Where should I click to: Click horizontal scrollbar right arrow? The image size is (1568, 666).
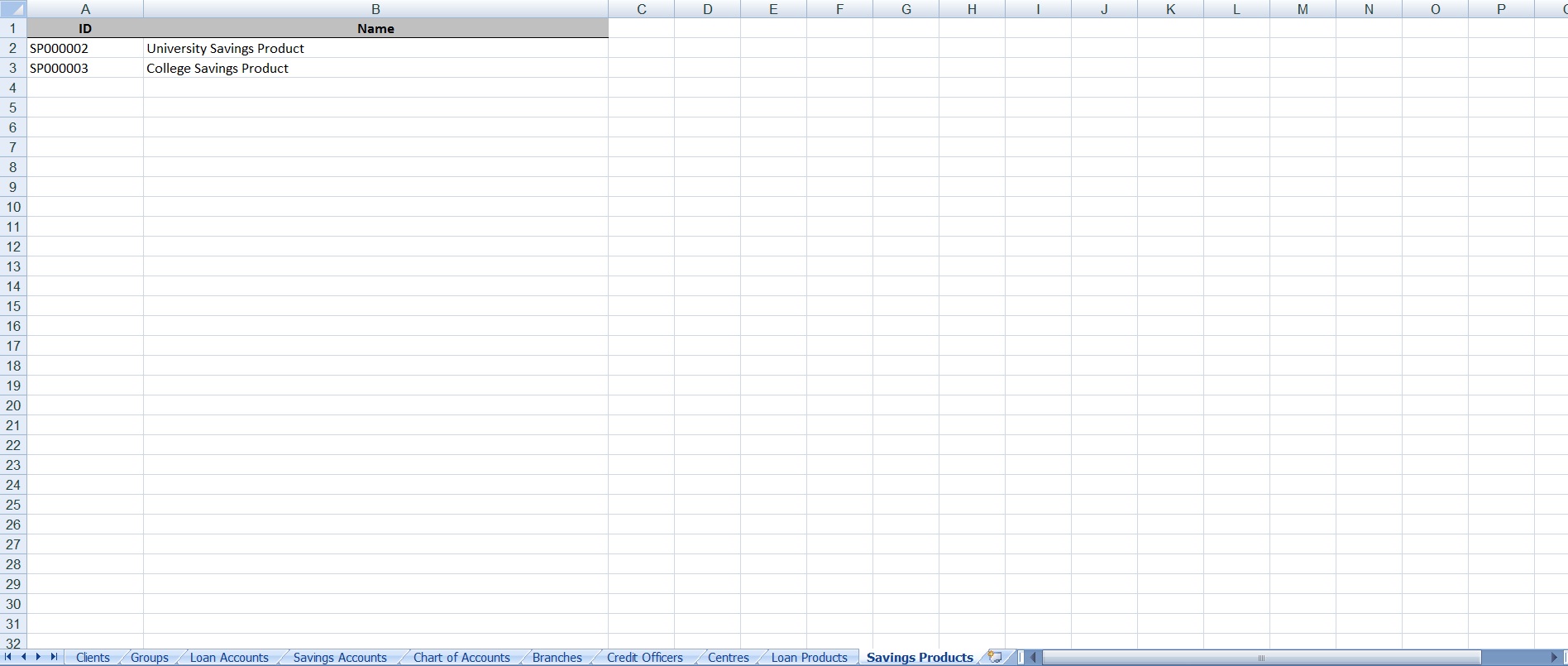[1554, 658]
